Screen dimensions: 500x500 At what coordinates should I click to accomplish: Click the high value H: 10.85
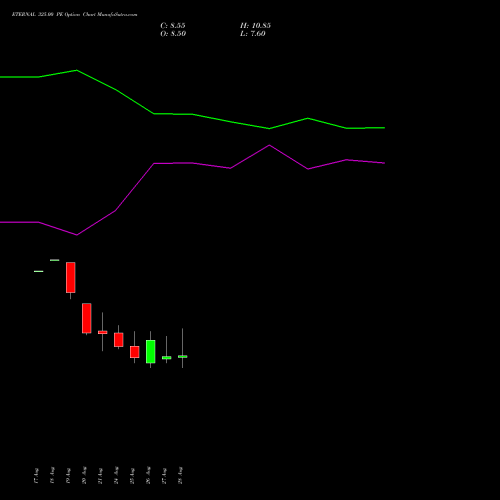click(255, 26)
